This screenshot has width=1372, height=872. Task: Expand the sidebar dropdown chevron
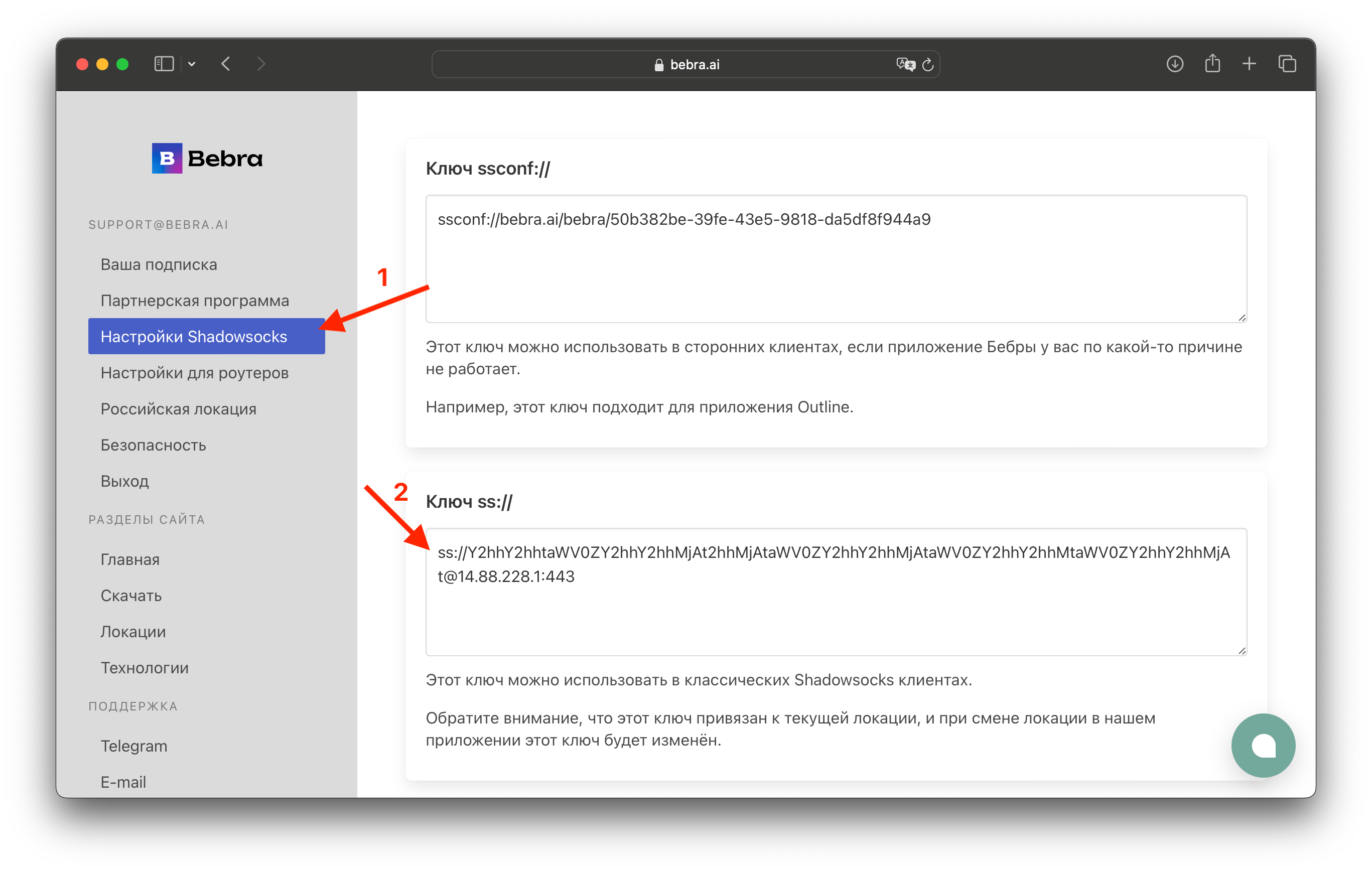pyautogui.click(x=192, y=64)
